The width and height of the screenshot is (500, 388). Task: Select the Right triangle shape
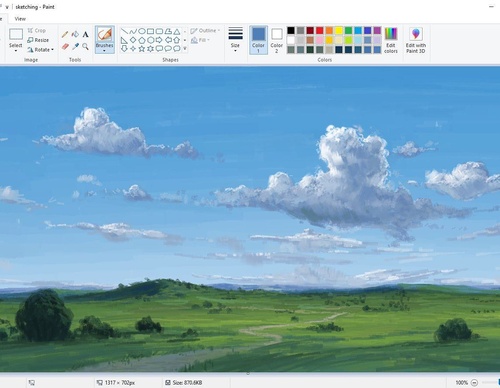click(124, 40)
